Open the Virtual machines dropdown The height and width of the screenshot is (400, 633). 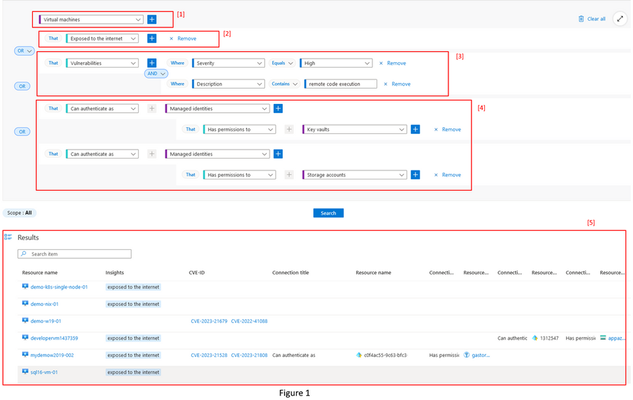tap(91, 19)
